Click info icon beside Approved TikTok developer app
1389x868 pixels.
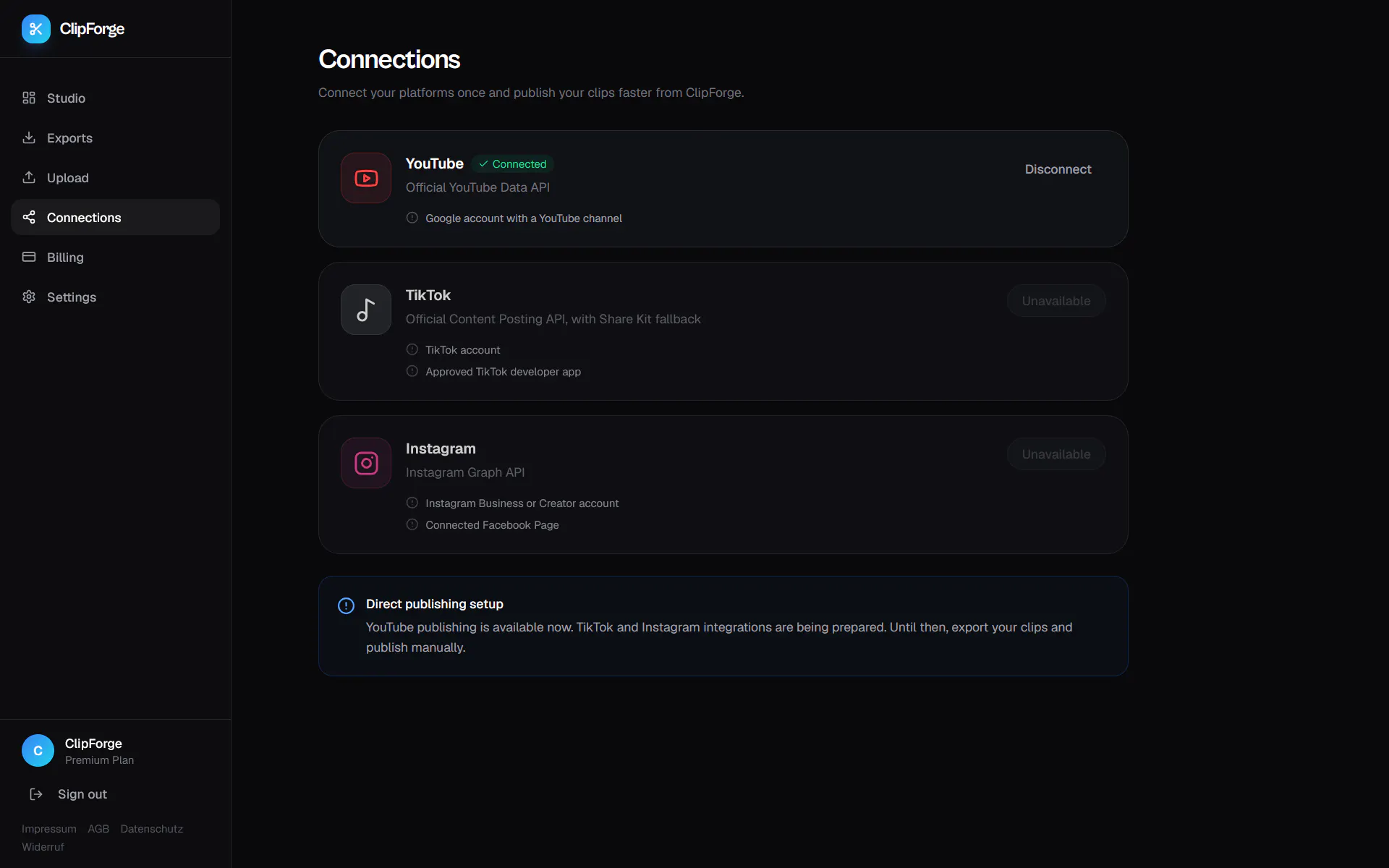click(x=412, y=371)
